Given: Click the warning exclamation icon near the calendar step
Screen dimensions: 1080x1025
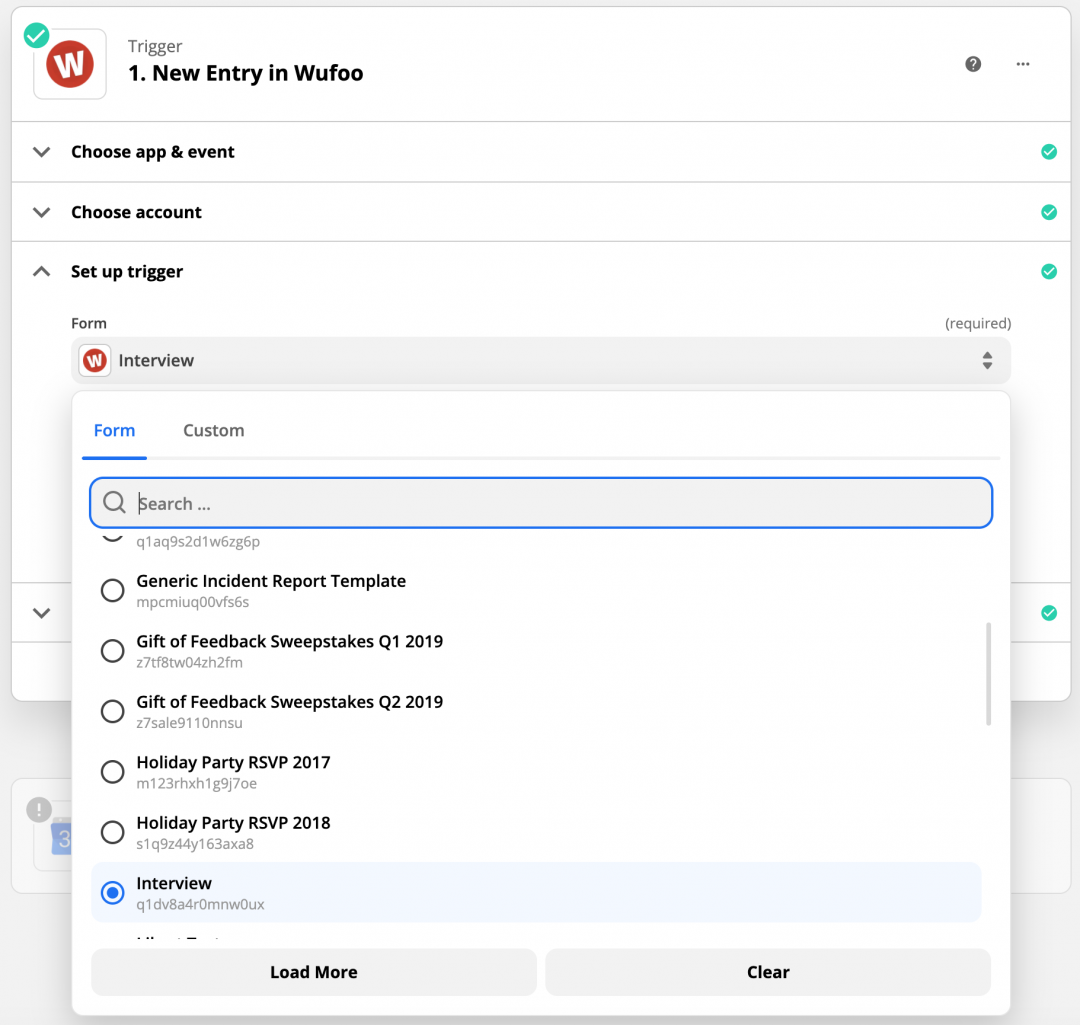Looking at the screenshot, I should pyautogui.click(x=38, y=809).
